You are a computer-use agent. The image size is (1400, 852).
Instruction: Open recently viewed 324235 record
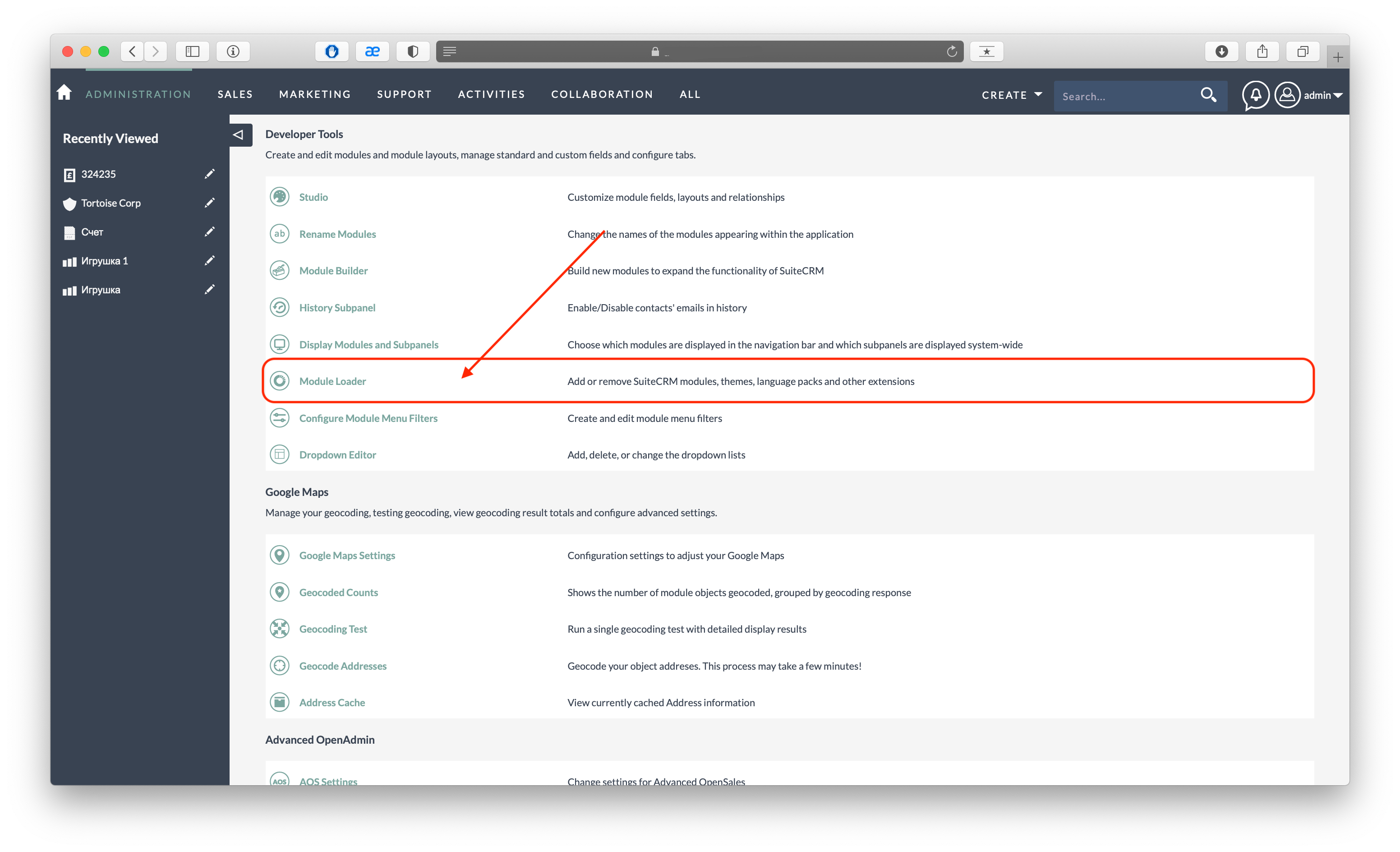98,174
